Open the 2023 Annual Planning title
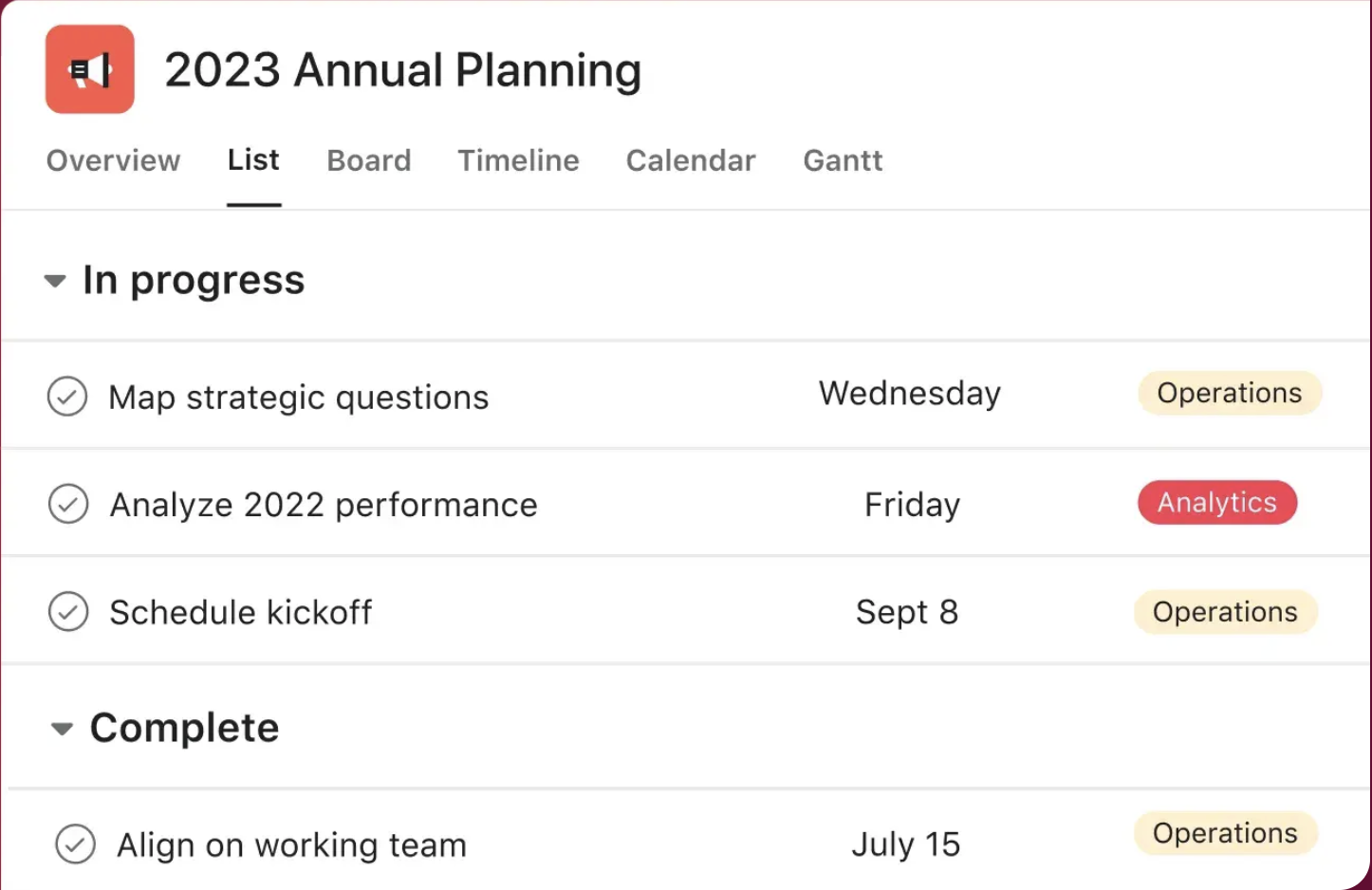 (x=403, y=70)
